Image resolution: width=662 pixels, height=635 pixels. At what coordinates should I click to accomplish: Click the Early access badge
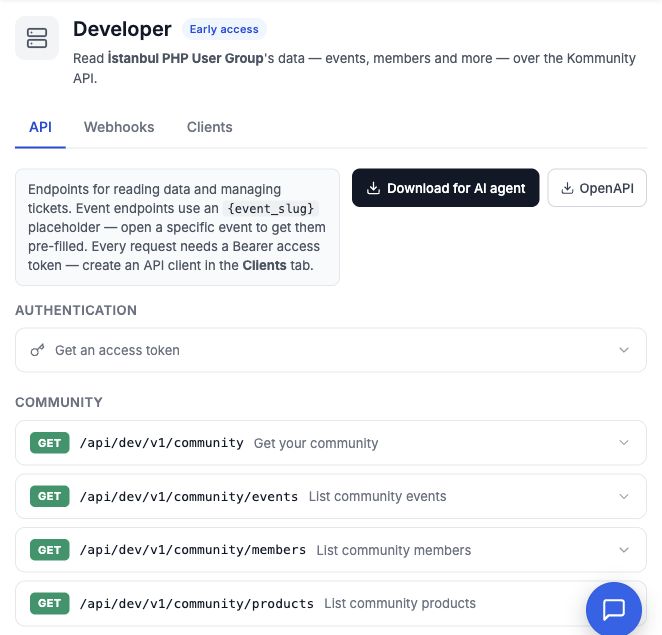tap(224, 30)
